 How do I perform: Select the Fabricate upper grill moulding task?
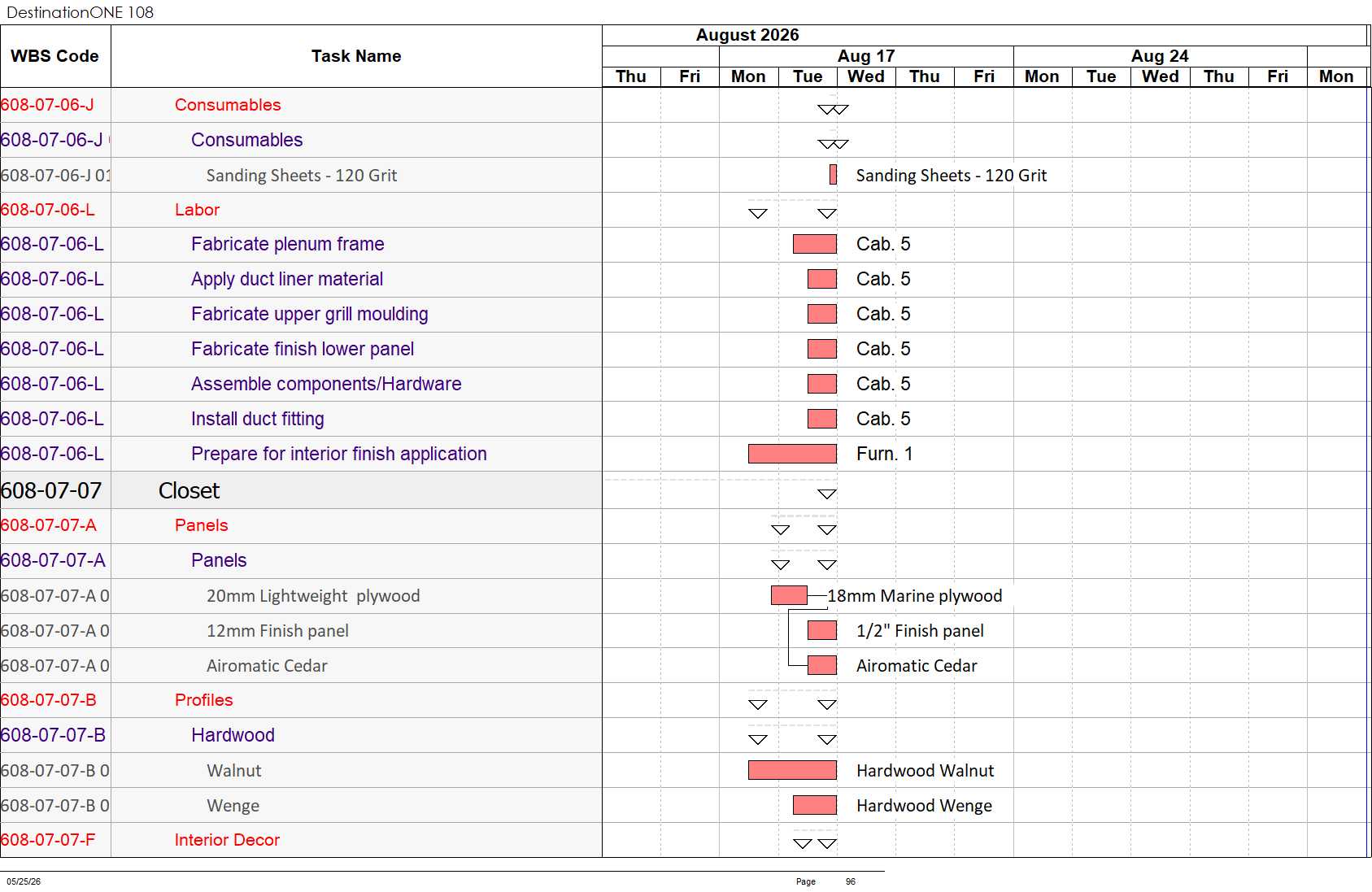tap(309, 314)
